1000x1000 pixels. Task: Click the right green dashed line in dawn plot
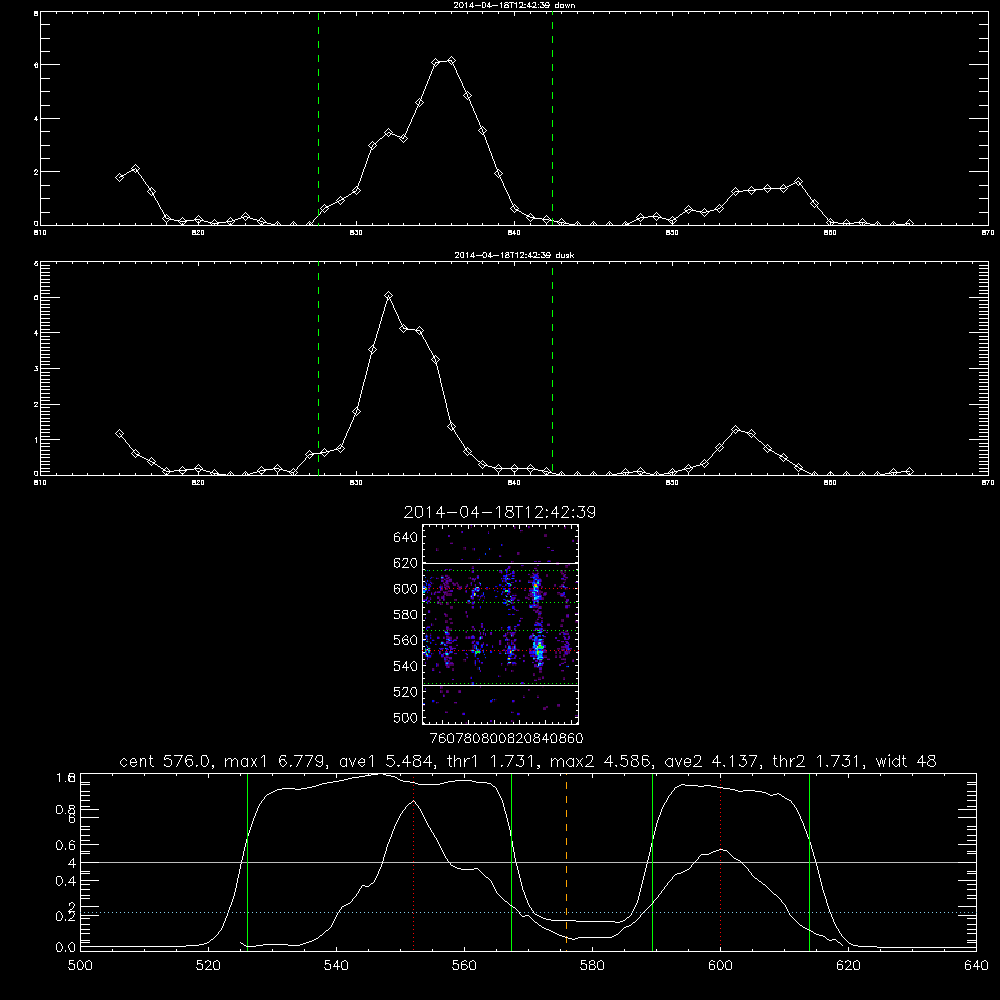[552, 119]
